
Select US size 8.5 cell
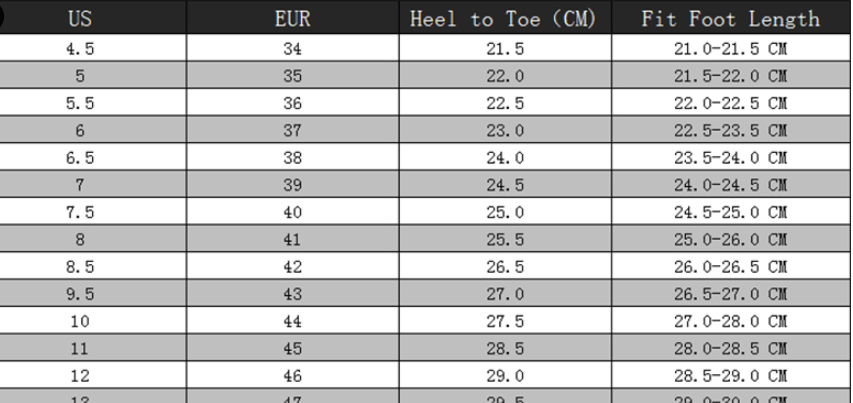[80, 267]
